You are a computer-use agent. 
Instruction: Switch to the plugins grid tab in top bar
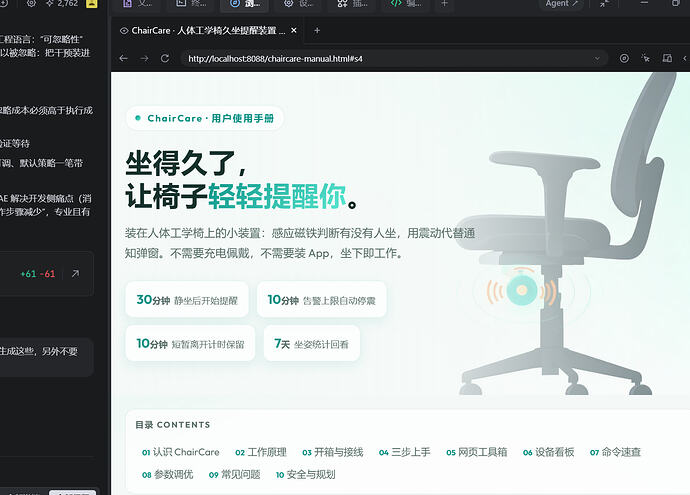click(x=352, y=4)
